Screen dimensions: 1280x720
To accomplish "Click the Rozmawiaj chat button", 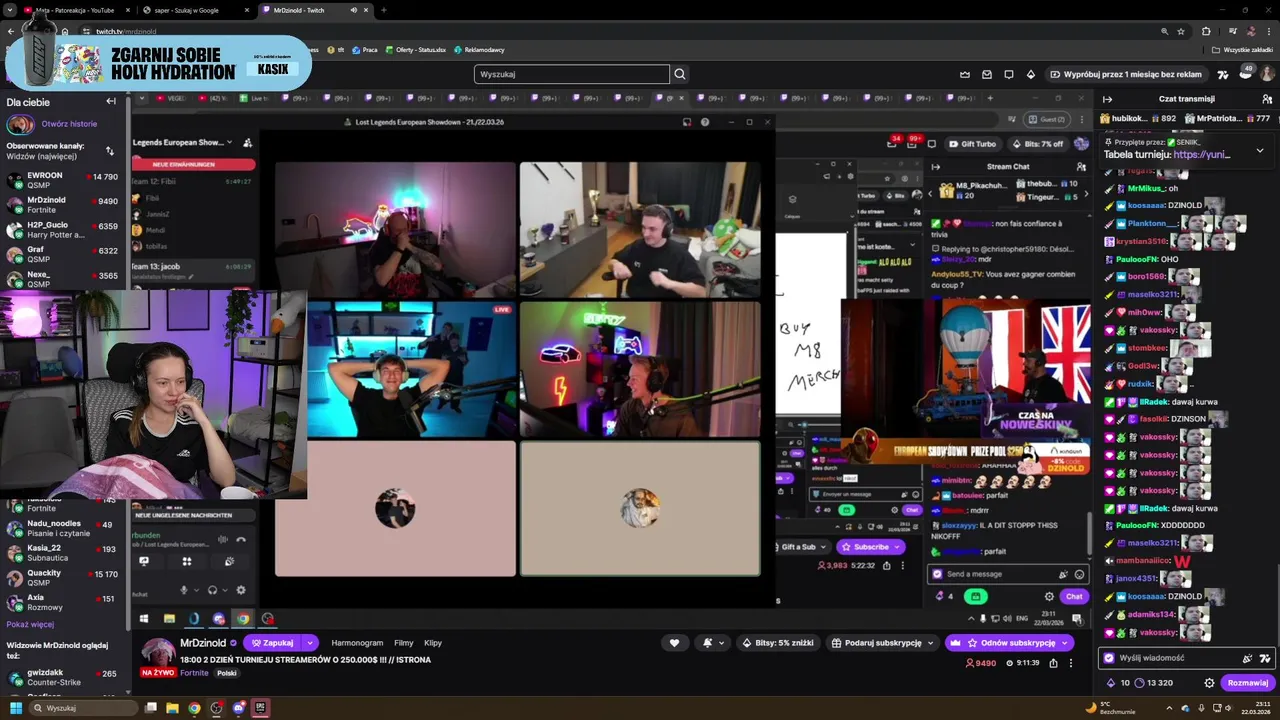I will coord(1248,683).
